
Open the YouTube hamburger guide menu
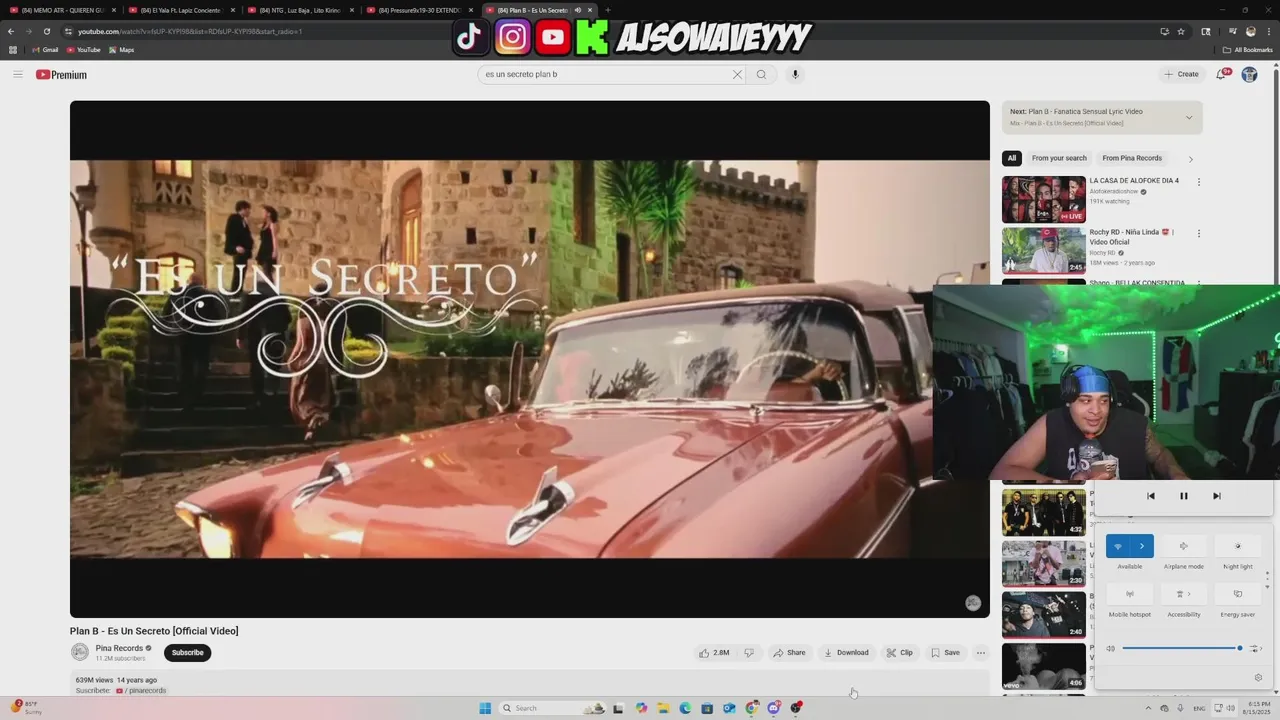click(17, 74)
